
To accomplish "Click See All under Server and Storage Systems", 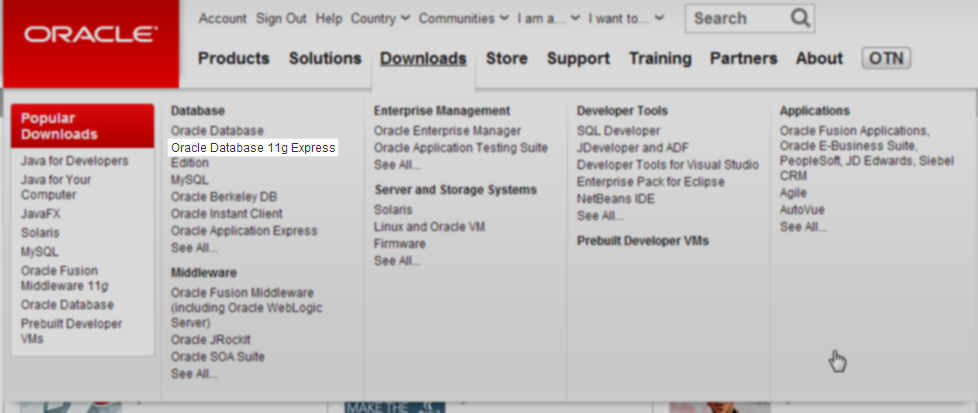I will pyautogui.click(x=397, y=260).
